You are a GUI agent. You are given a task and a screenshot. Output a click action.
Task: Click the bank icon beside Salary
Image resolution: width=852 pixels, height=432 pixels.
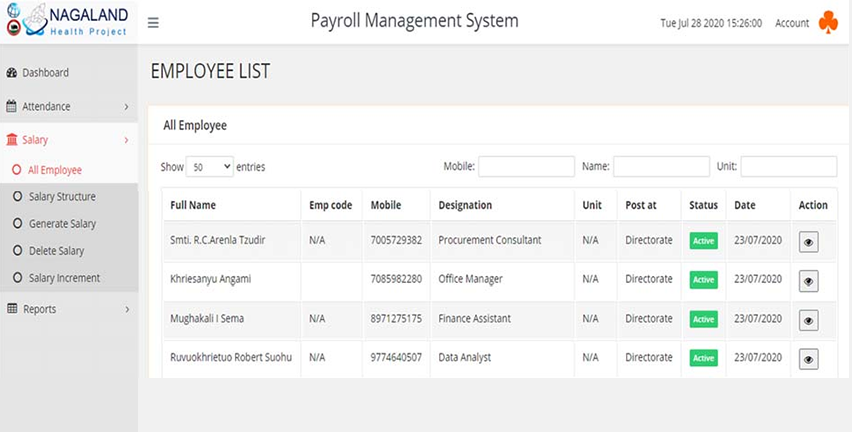11,140
